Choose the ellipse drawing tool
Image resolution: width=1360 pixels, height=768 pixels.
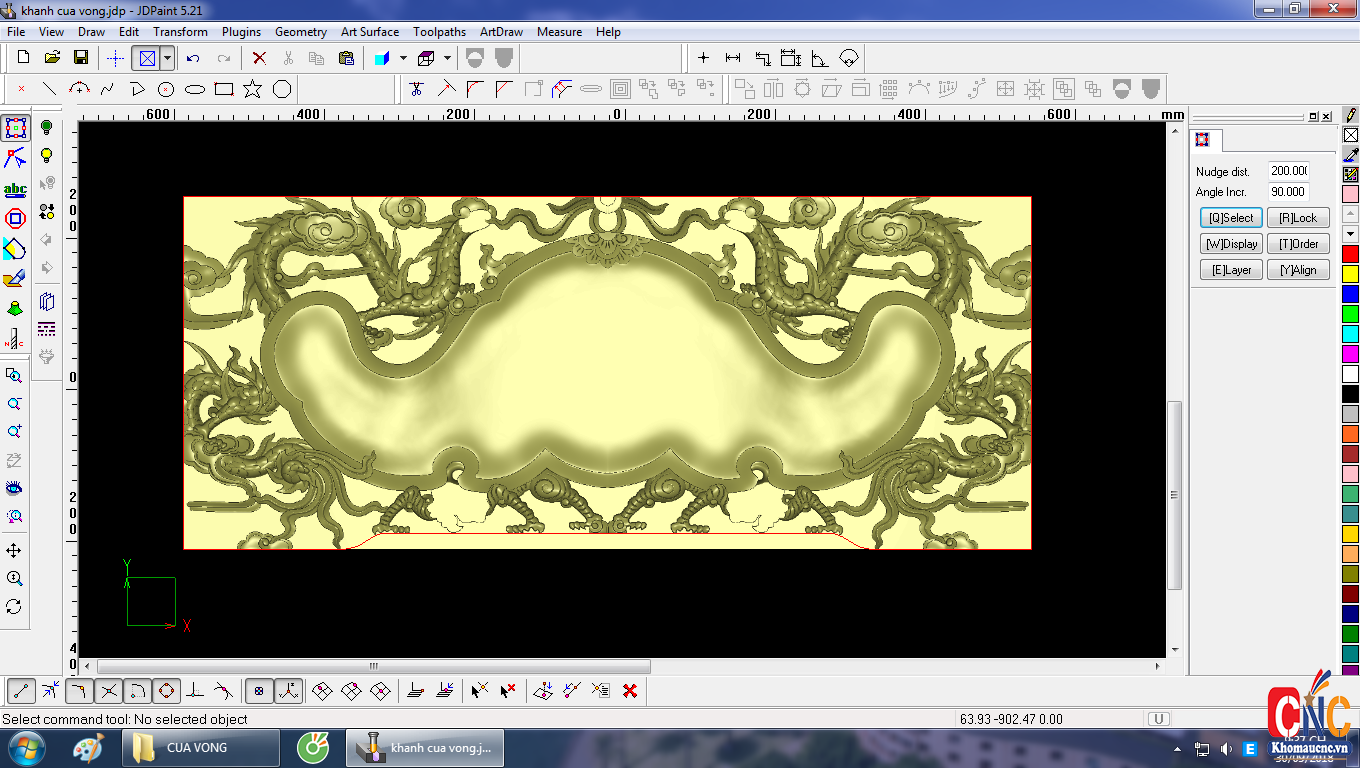coord(195,89)
